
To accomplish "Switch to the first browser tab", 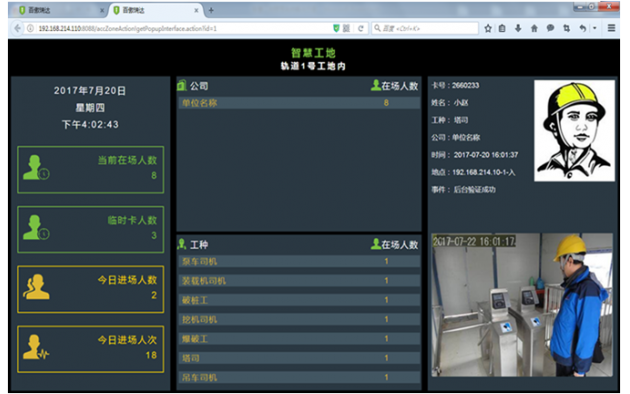I will point(59,10).
